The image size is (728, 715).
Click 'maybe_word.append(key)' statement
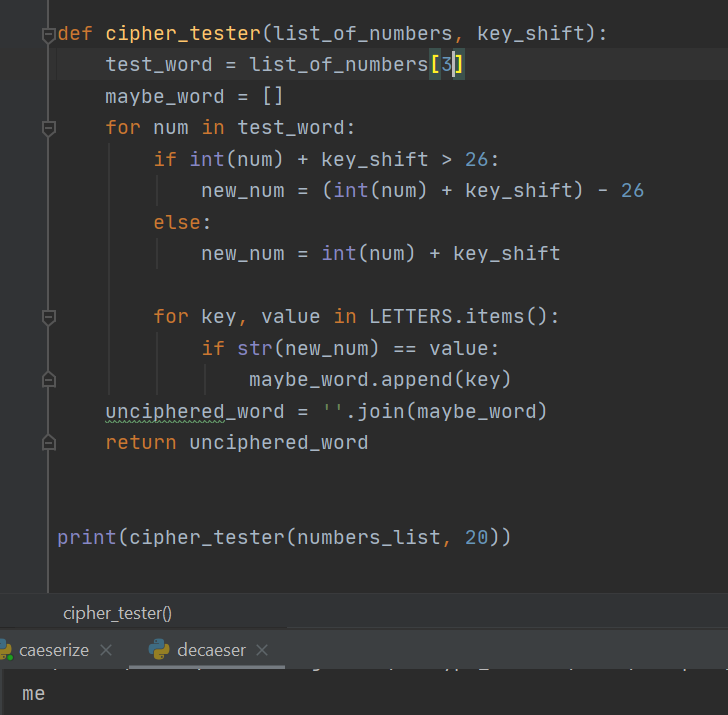coord(380,380)
